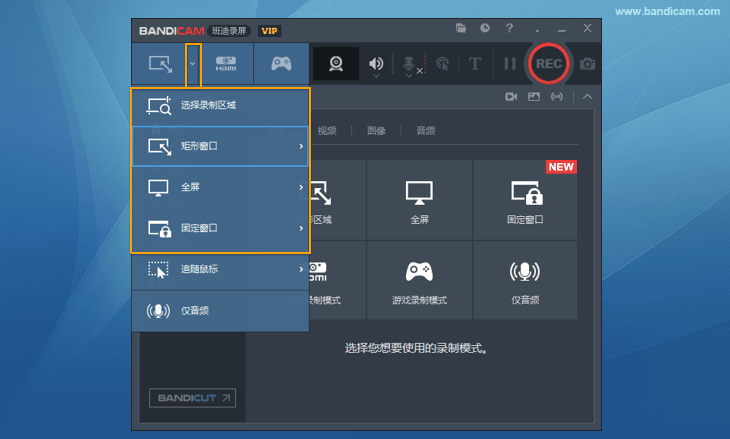The width and height of the screenshot is (730, 439).
Task: Click the camera screenshot icon
Action: pyautogui.click(x=588, y=64)
